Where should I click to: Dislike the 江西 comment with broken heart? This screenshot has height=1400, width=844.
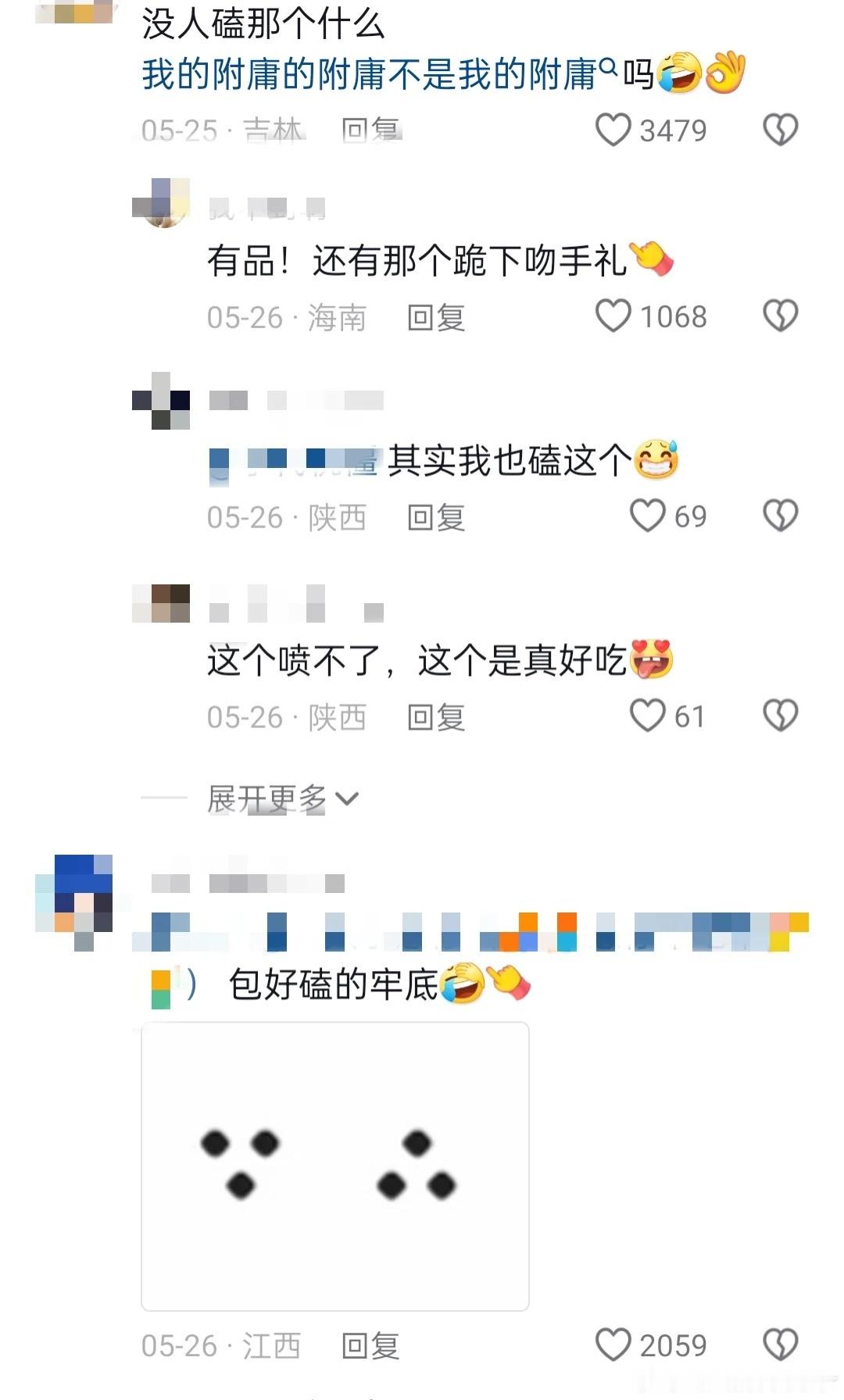(780, 1345)
